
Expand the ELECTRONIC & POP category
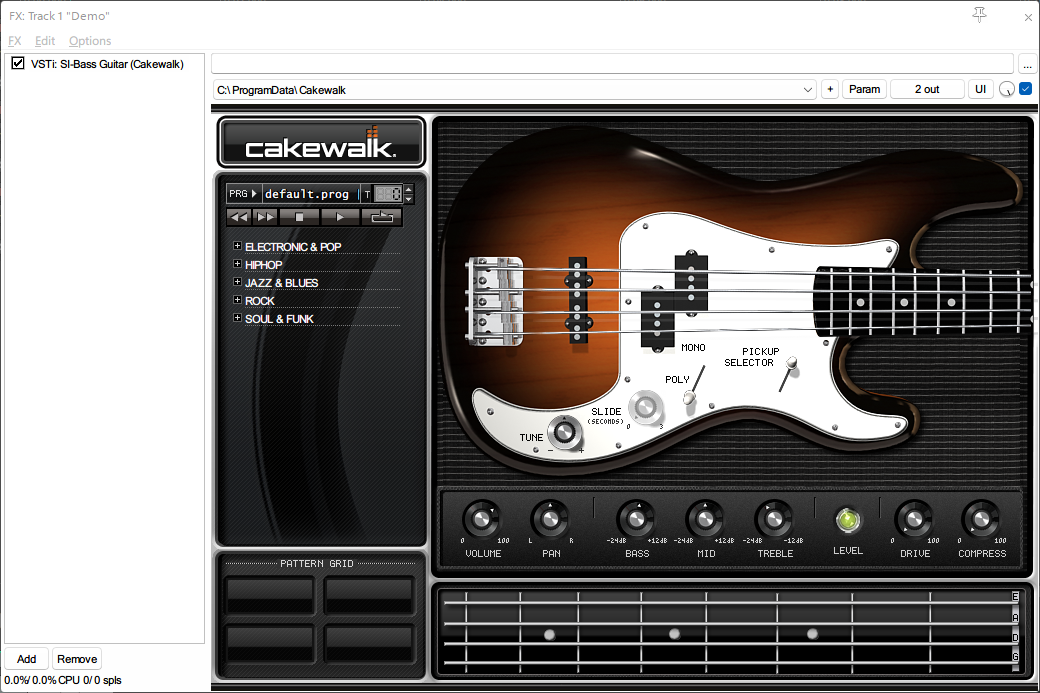(x=237, y=246)
